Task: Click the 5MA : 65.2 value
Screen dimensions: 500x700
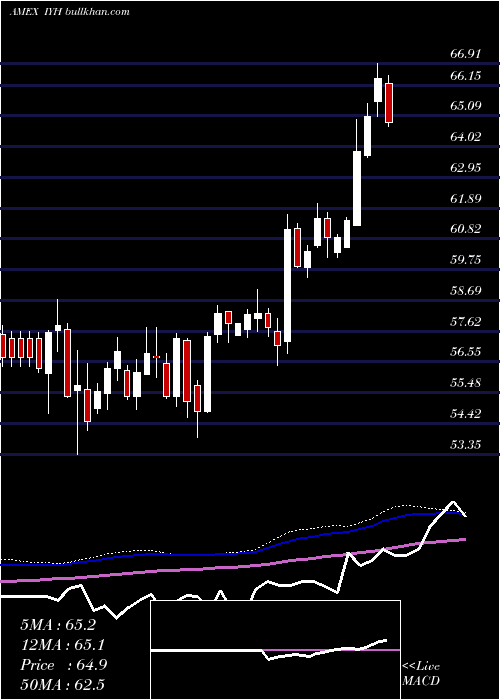Action: click(x=58, y=625)
